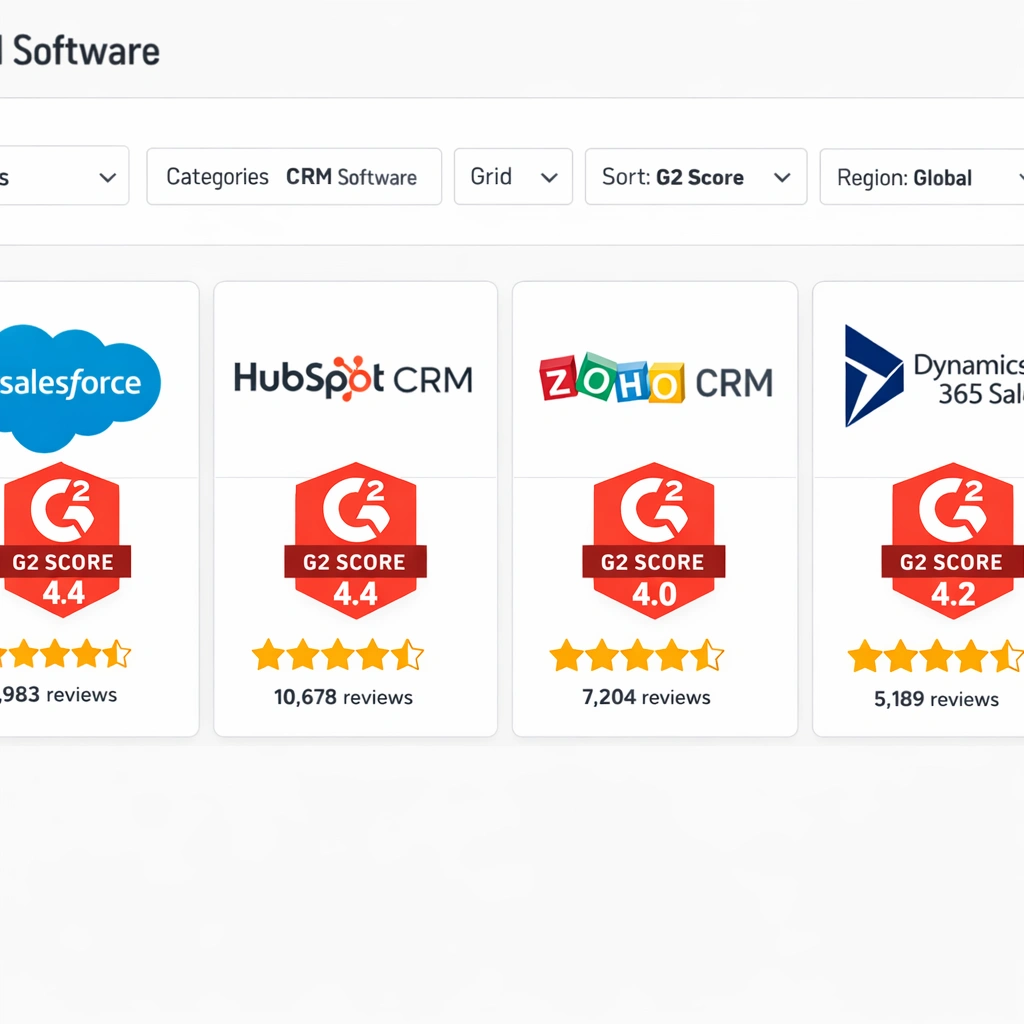The width and height of the screenshot is (1024, 1024).
Task: Open HubSpot's 10,678 reviews link
Action: pos(343,697)
